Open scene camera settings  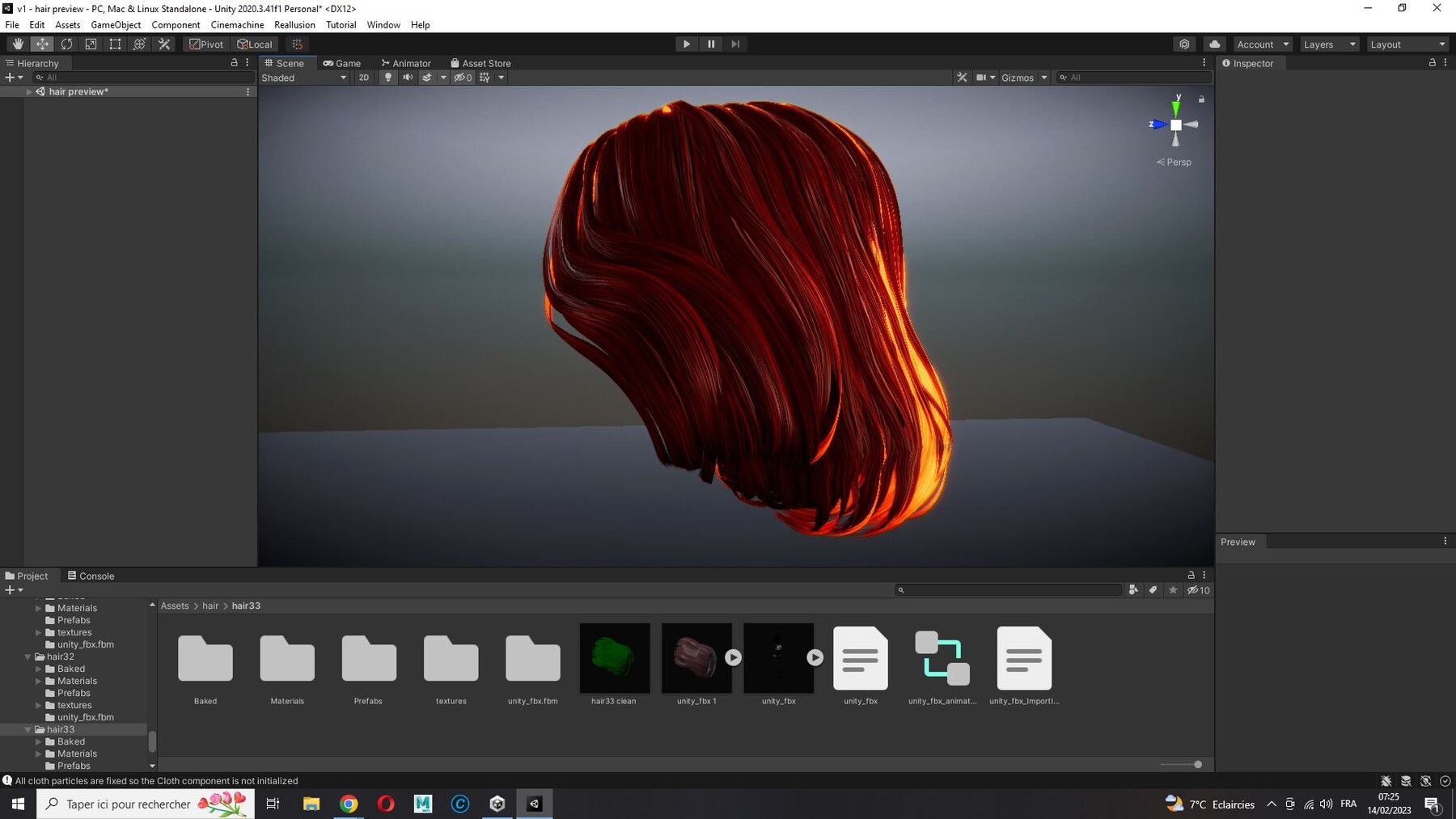pyautogui.click(x=981, y=78)
